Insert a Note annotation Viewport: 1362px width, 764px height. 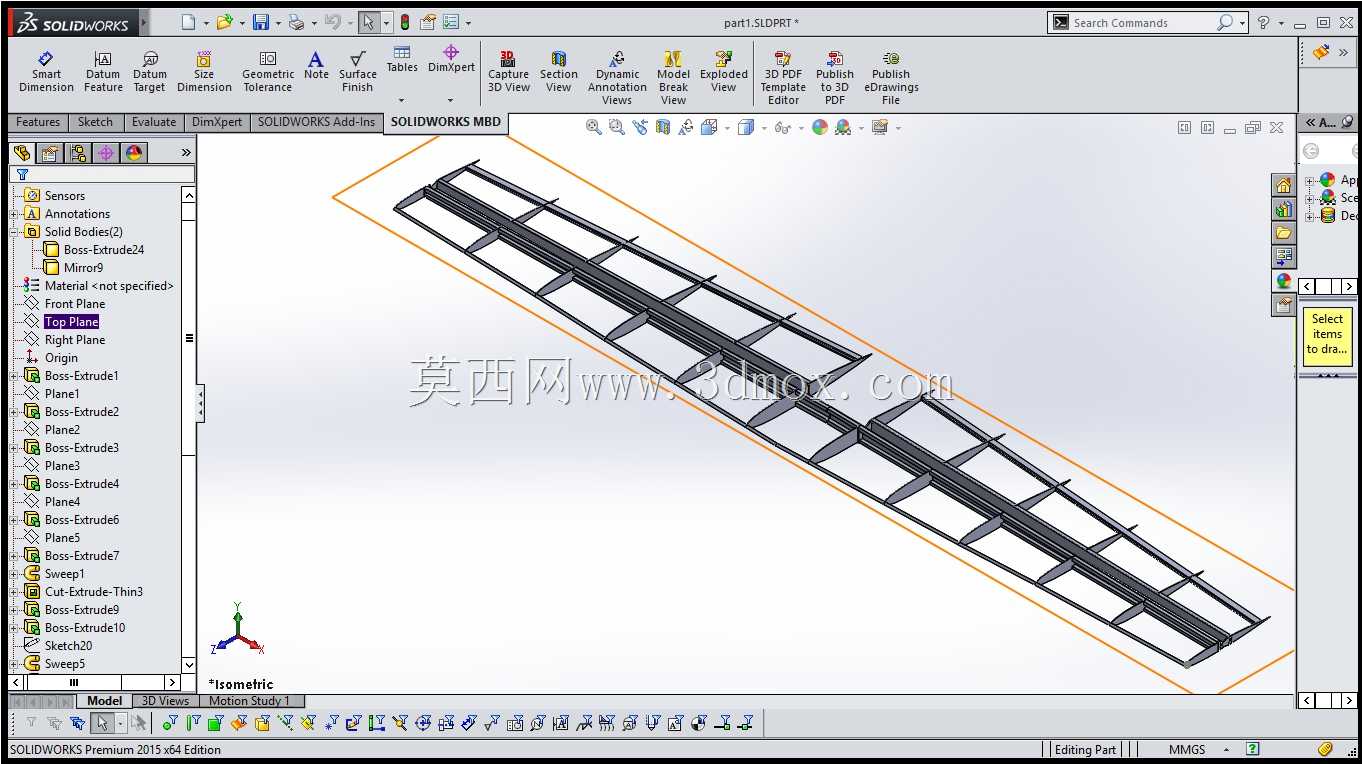[316, 66]
